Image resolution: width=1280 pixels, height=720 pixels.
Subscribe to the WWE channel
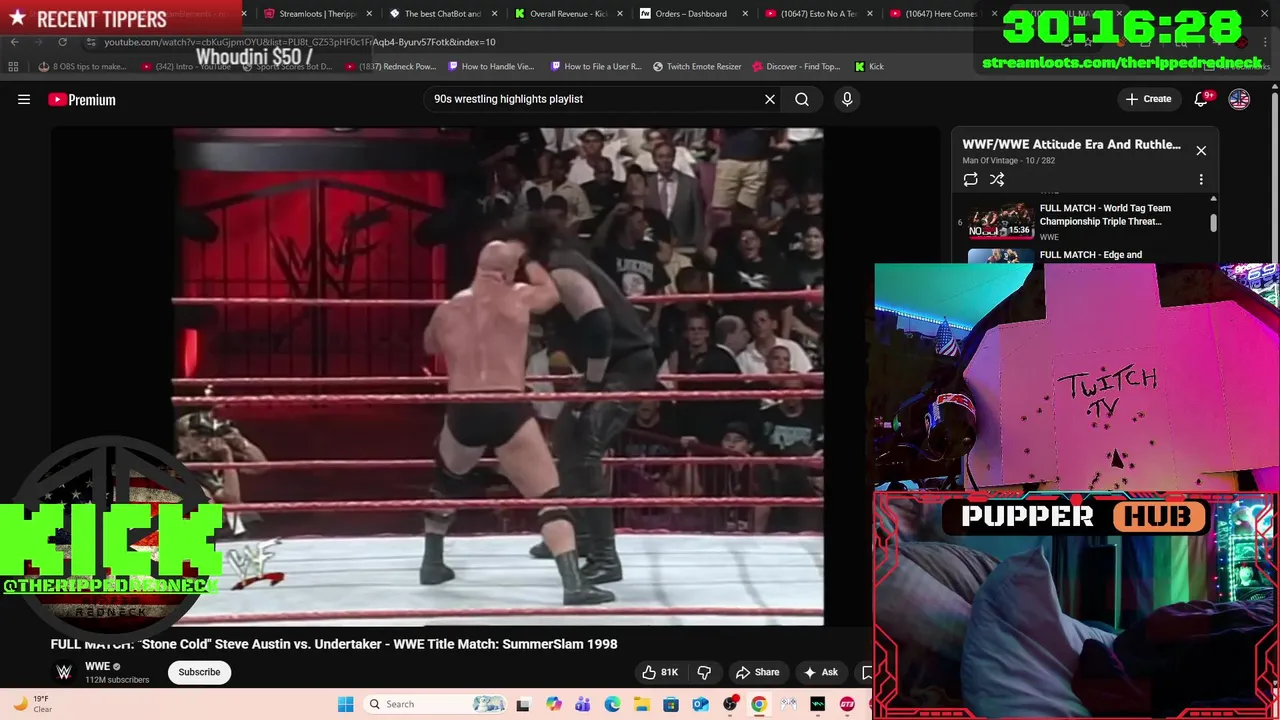tap(199, 672)
